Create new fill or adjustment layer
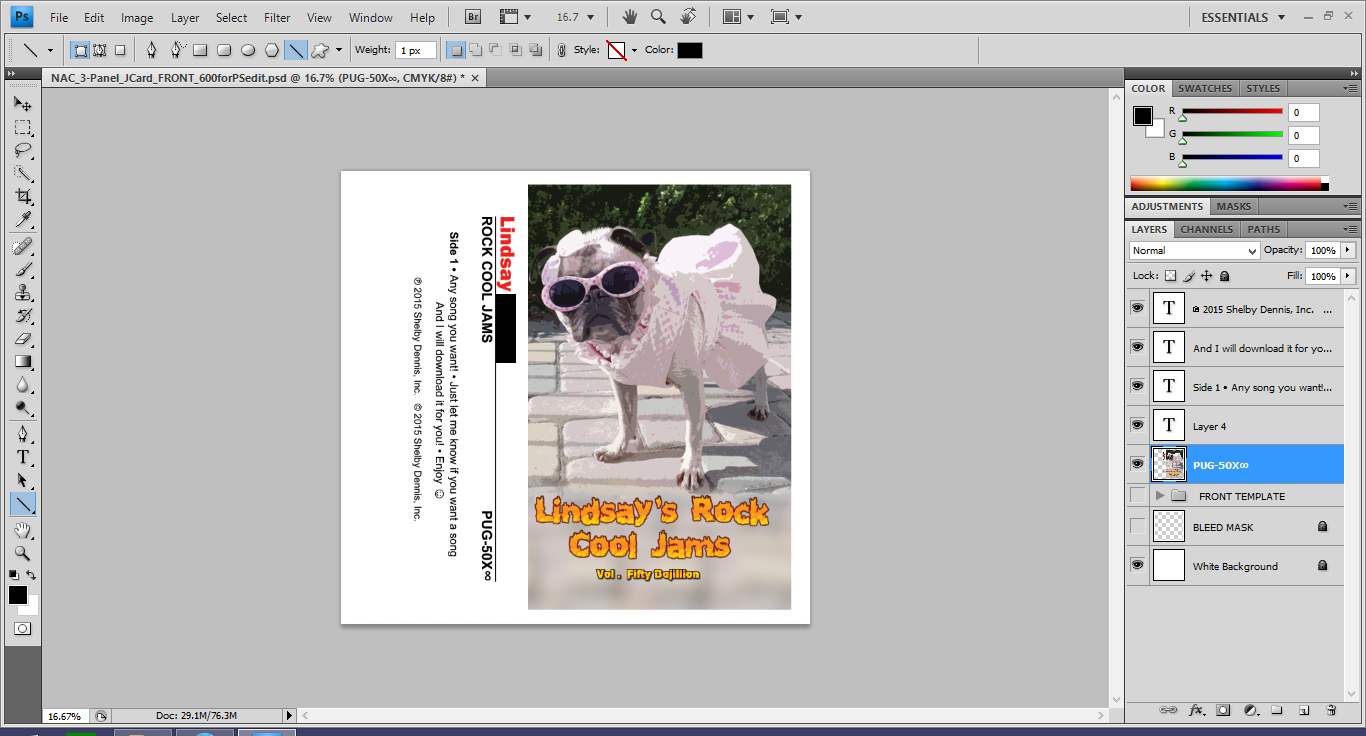This screenshot has width=1366, height=736. (x=1250, y=710)
